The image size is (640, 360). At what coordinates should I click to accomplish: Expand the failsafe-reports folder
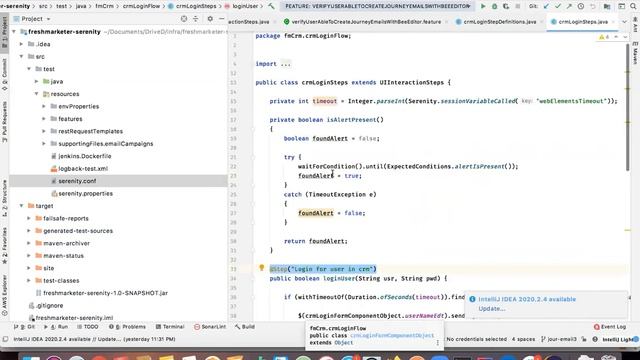pyautogui.click(x=29, y=218)
